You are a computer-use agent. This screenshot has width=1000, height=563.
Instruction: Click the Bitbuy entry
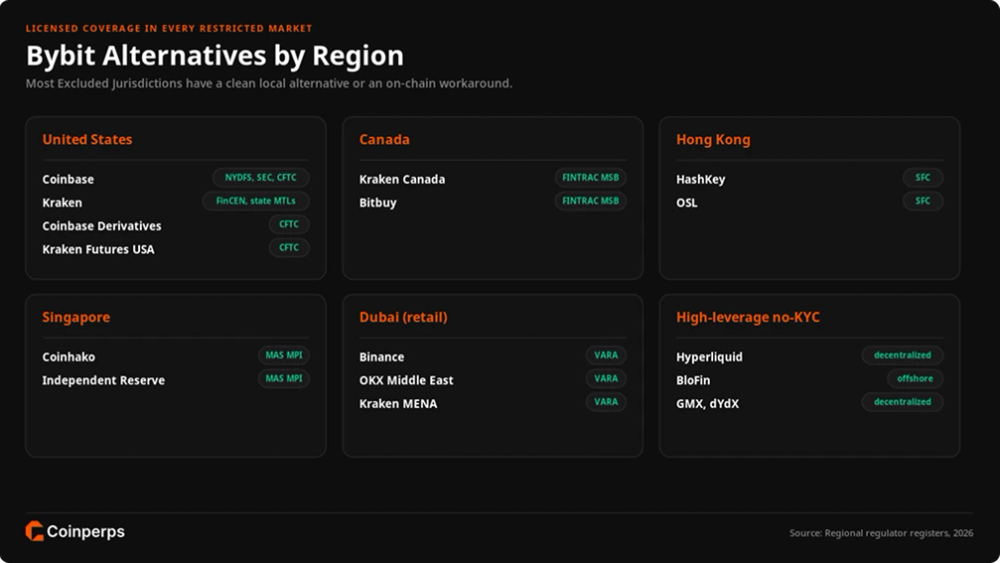[378, 203]
